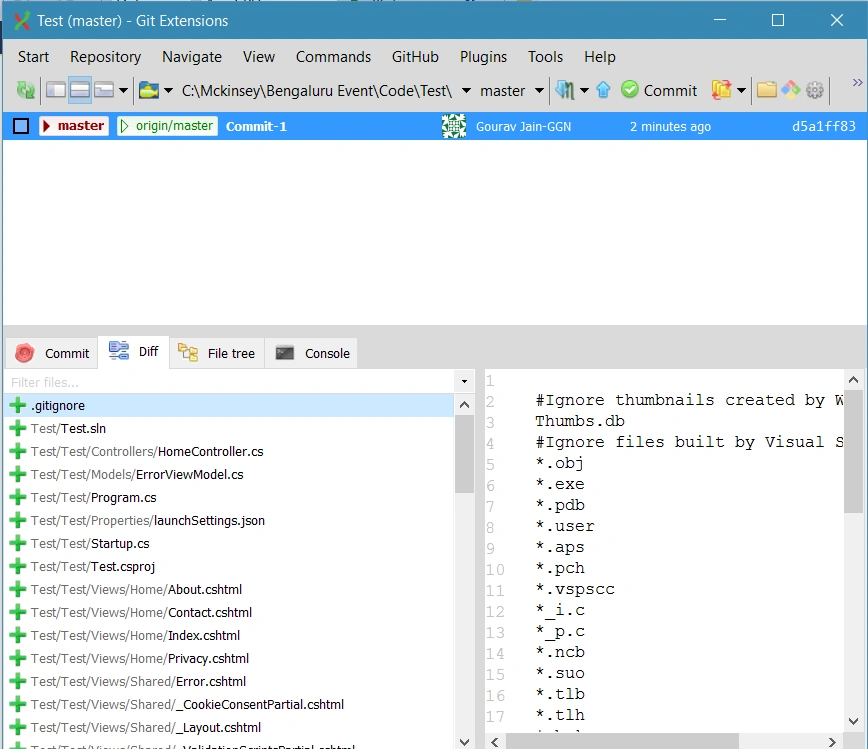The width and height of the screenshot is (868, 749).
Task: Click the repository path C:\Mckinsey\Bengaluru Event\Code\Test\
Action: (x=317, y=91)
